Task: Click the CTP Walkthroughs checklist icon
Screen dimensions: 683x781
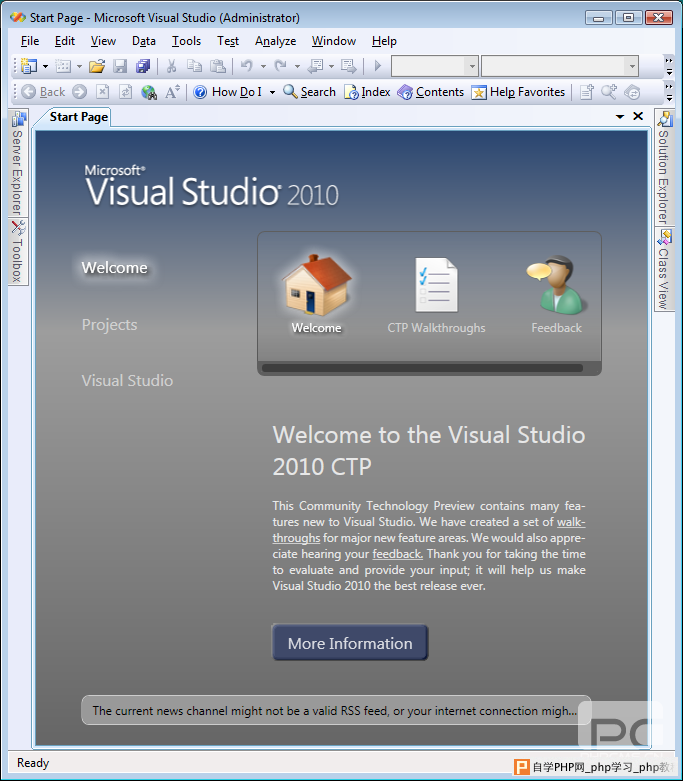Action: coord(436,285)
